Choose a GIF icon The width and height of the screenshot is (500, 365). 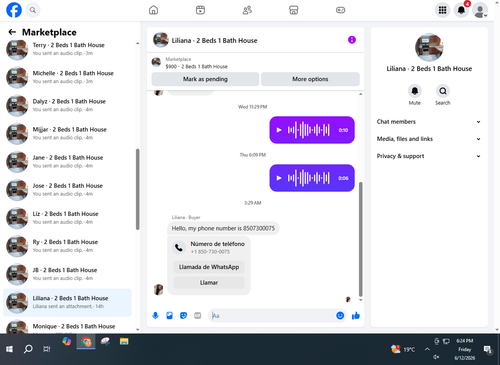click(198, 315)
